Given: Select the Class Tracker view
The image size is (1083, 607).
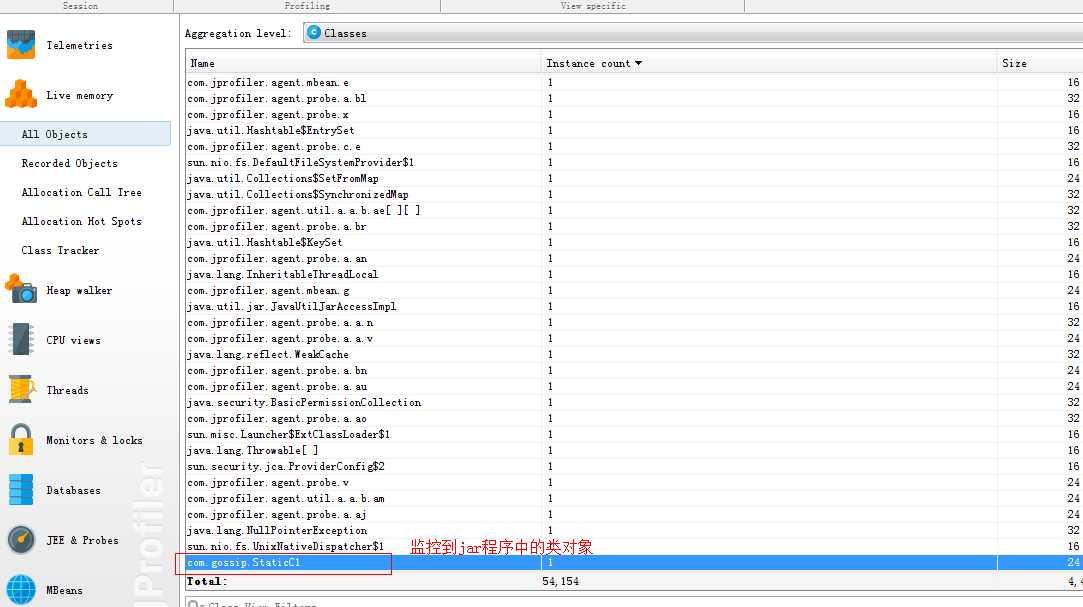Looking at the screenshot, I should tap(60, 250).
